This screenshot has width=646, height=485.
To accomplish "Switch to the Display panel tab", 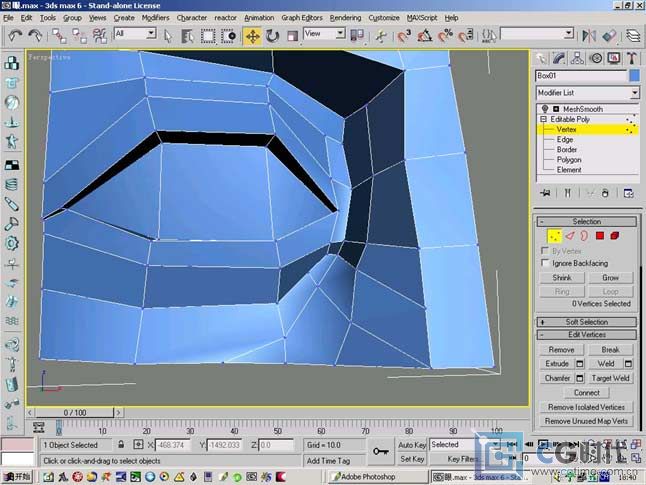I will point(614,59).
